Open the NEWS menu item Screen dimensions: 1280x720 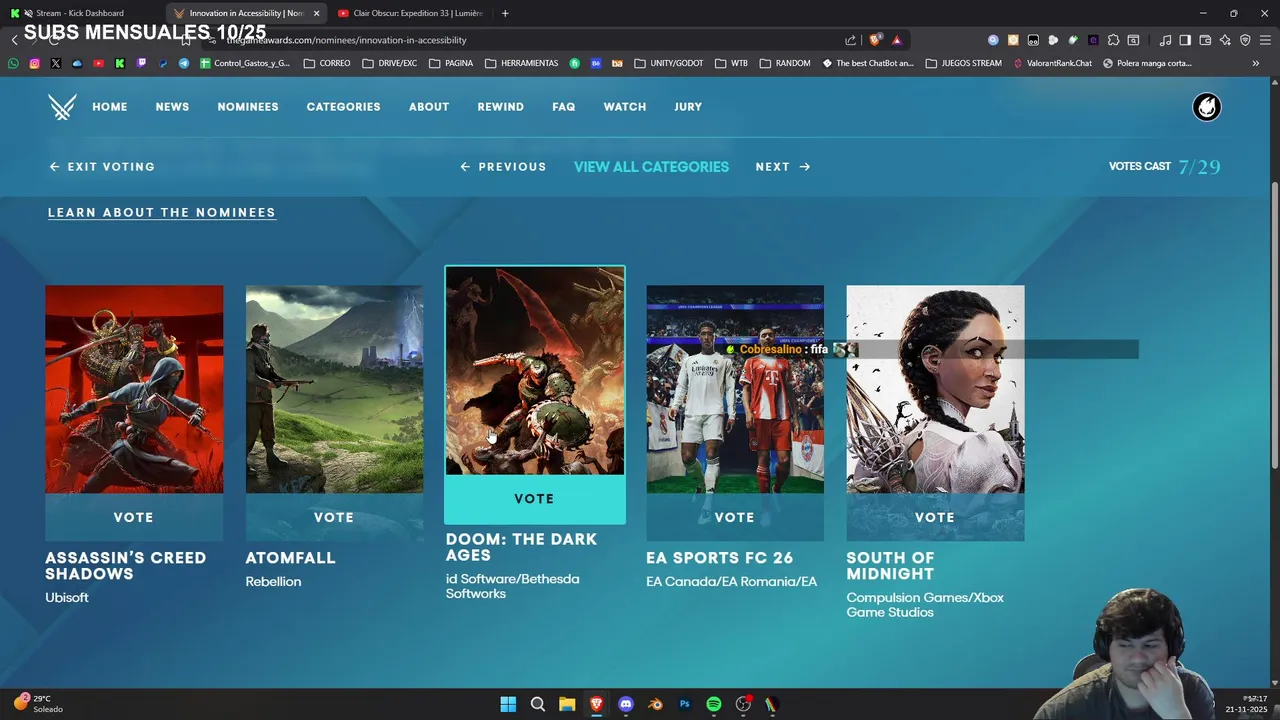click(x=172, y=107)
